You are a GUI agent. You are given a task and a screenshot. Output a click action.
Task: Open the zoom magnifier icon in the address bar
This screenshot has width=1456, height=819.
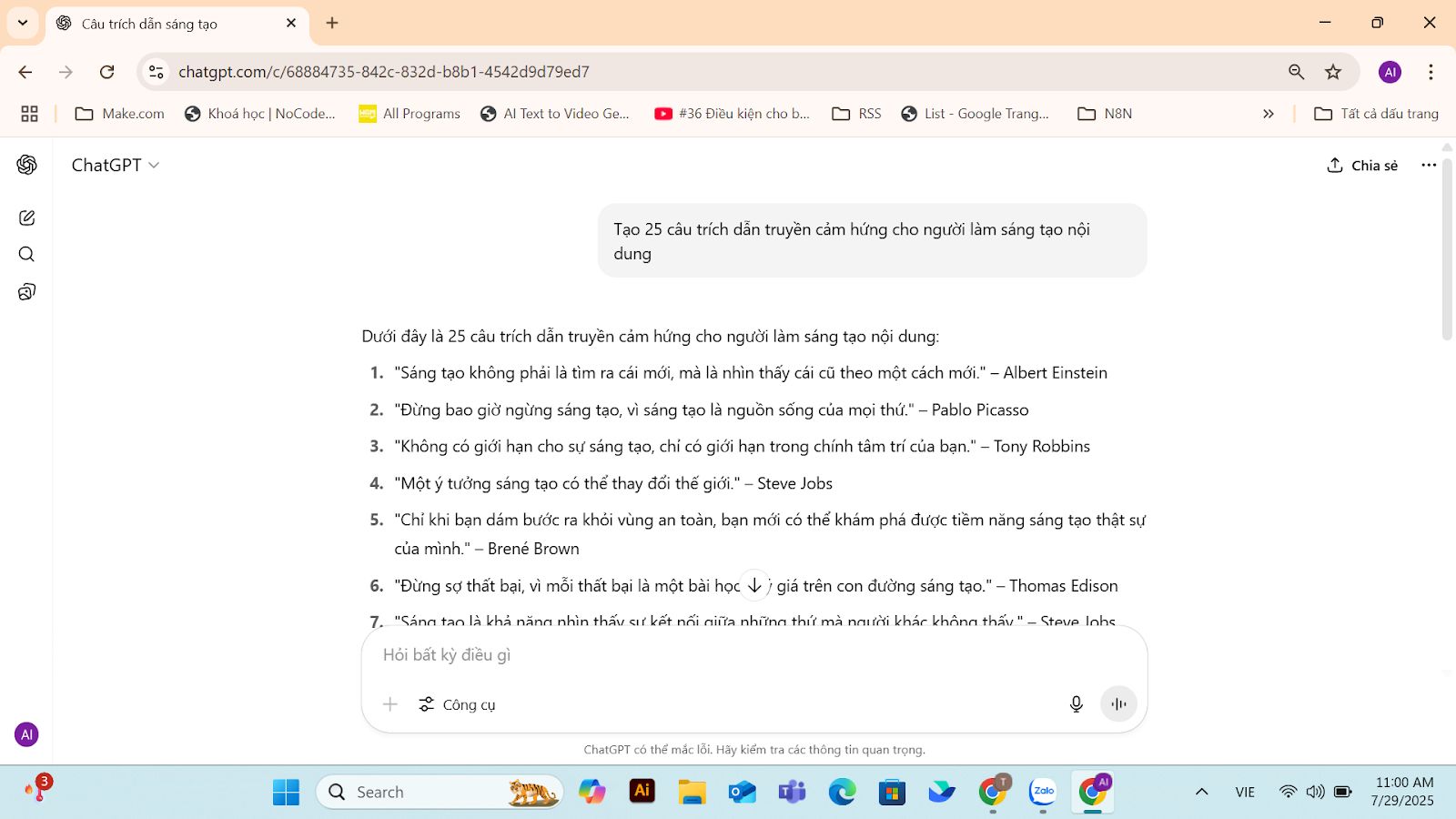[x=1296, y=72]
